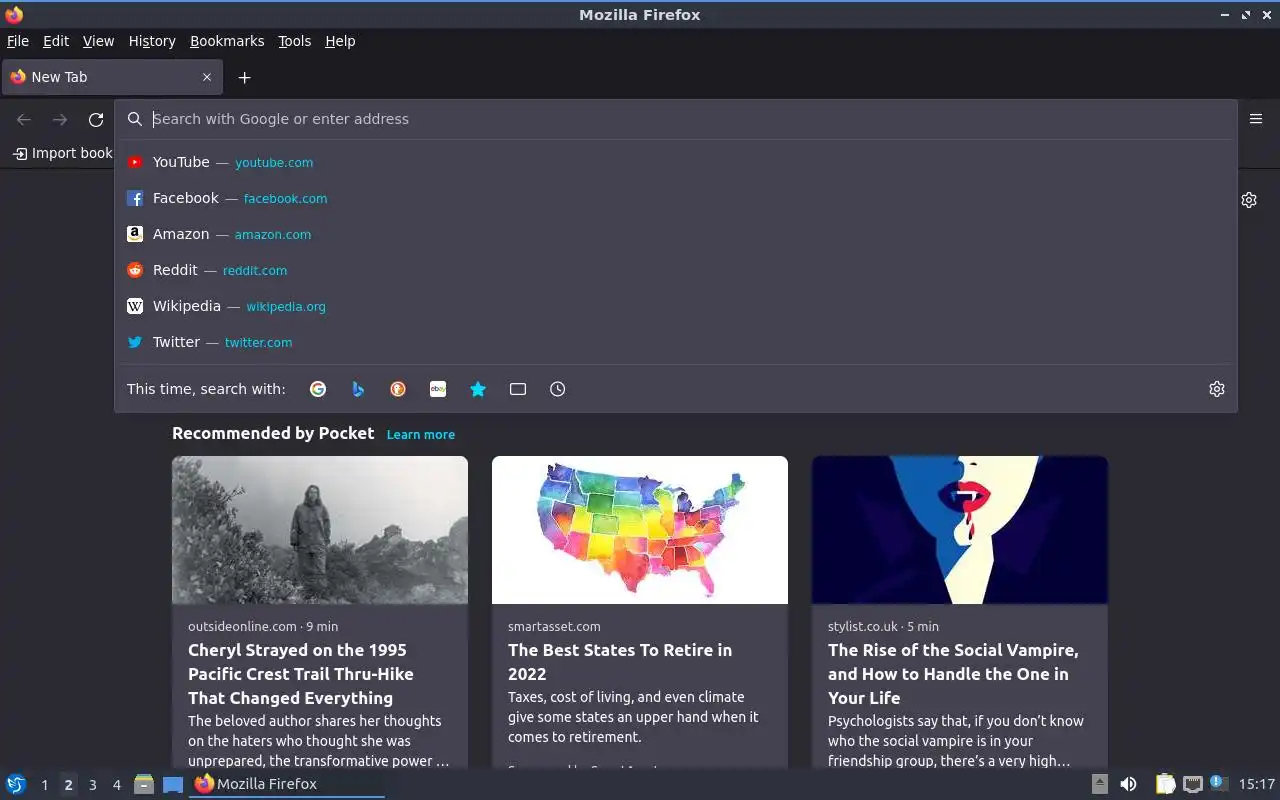
Task: Search open tabs using the tab icon
Action: pos(518,389)
